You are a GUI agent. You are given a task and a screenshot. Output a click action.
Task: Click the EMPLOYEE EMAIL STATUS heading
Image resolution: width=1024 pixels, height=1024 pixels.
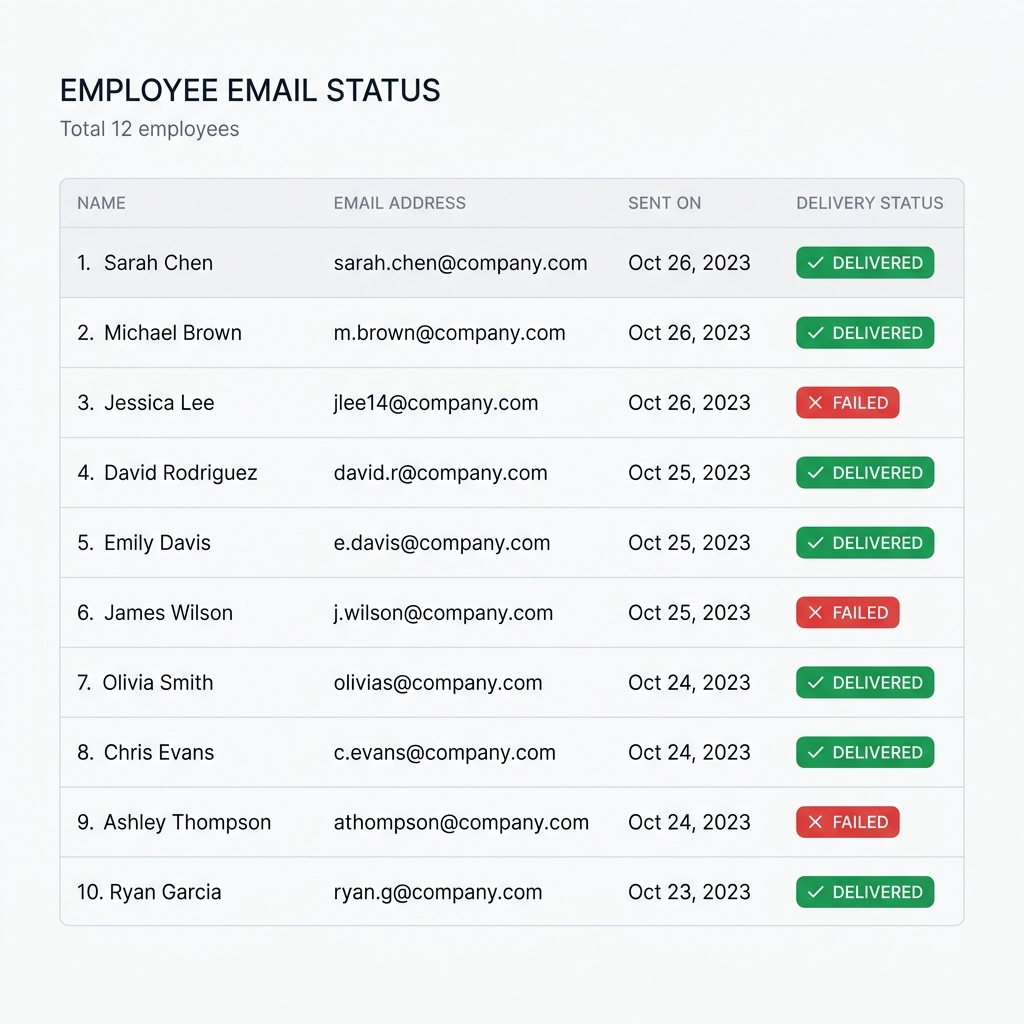point(250,90)
